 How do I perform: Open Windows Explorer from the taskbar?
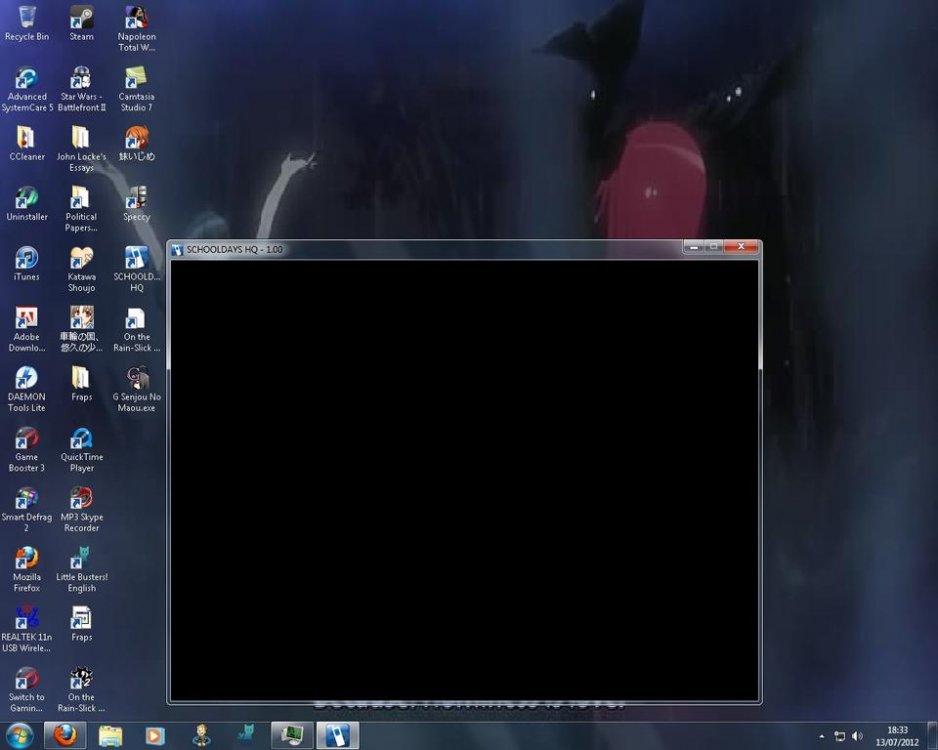tap(108, 735)
